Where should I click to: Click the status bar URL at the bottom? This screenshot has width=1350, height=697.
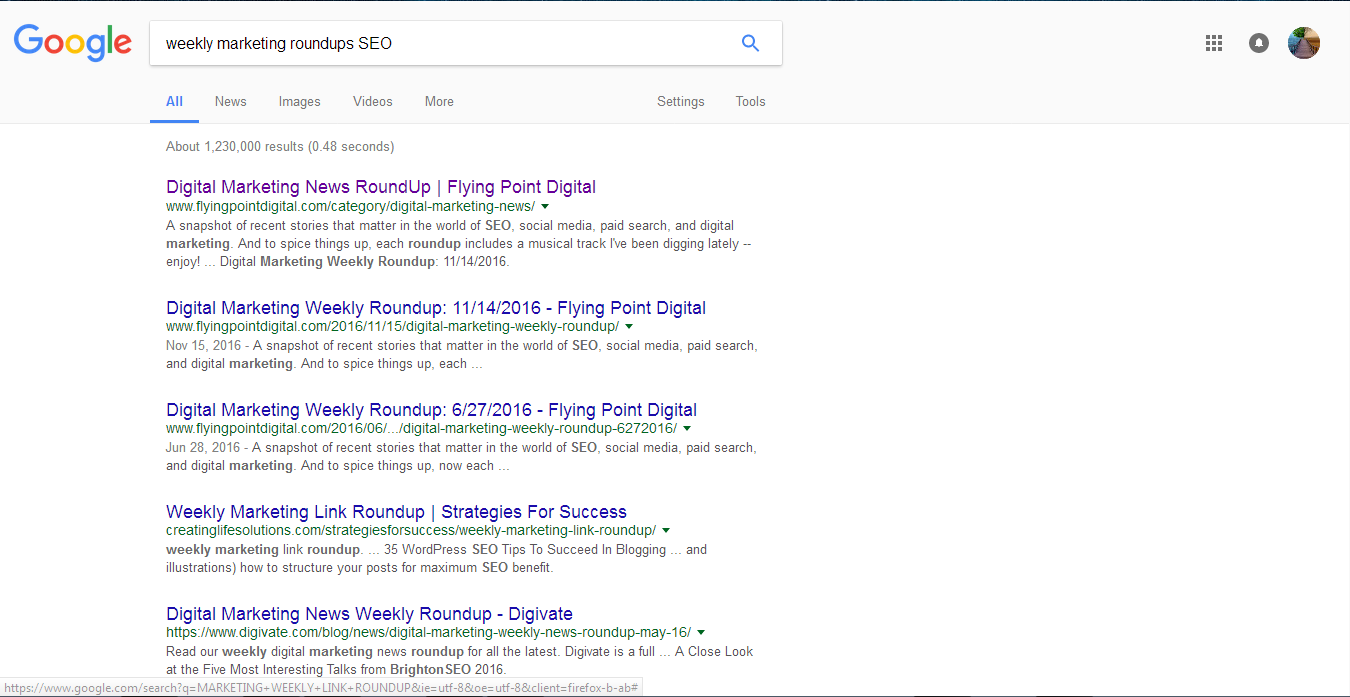321,688
